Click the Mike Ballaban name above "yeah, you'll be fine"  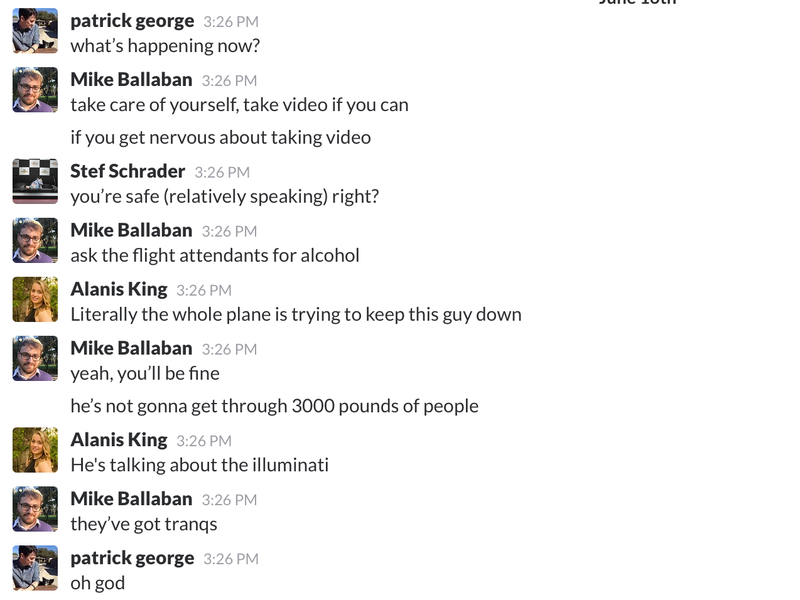point(131,348)
